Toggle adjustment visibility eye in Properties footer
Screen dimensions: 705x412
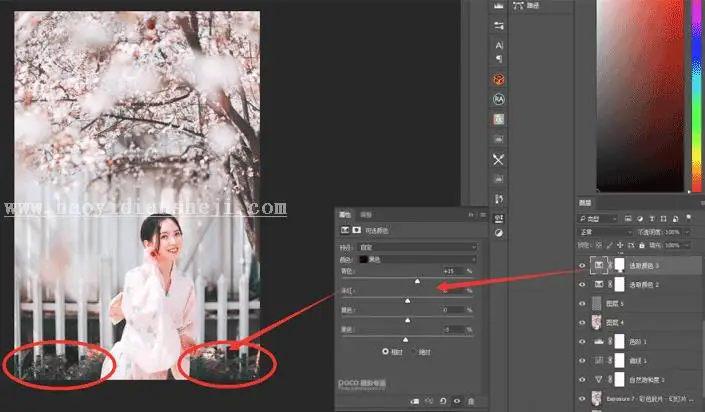[457, 401]
